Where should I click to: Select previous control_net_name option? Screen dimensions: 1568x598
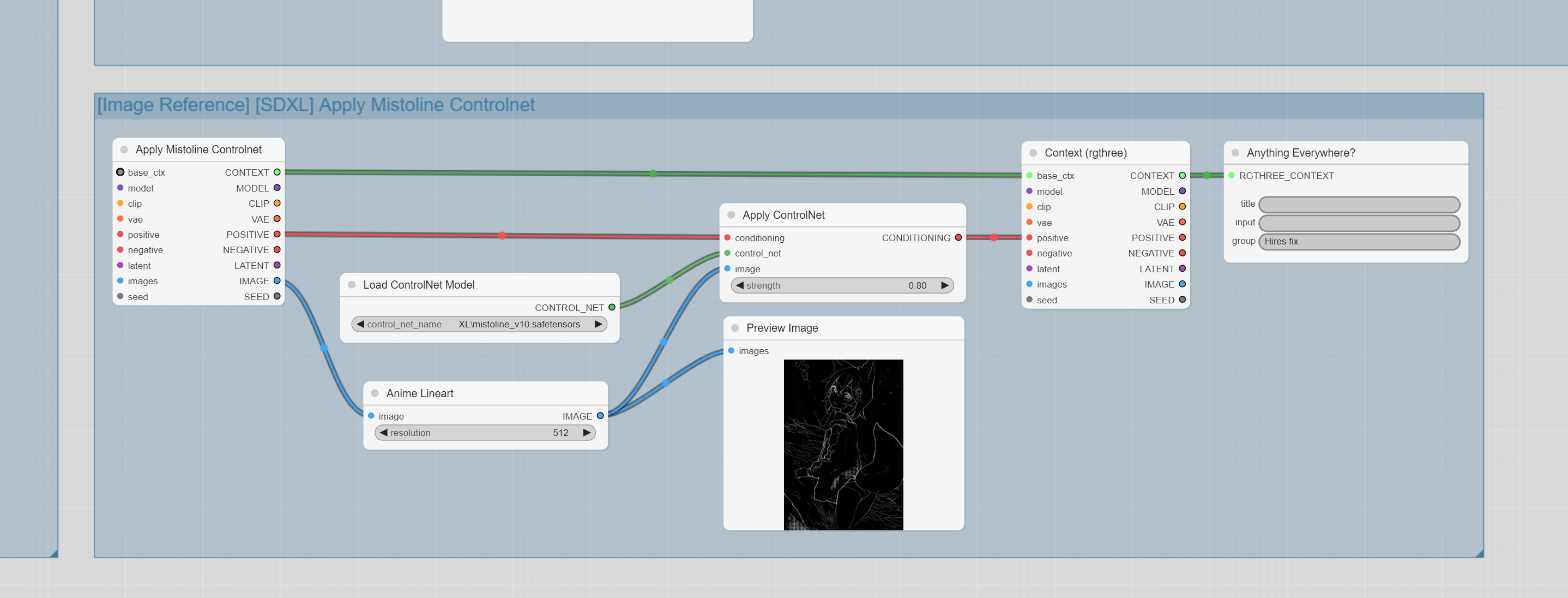pyautogui.click(x=360, y=324)
